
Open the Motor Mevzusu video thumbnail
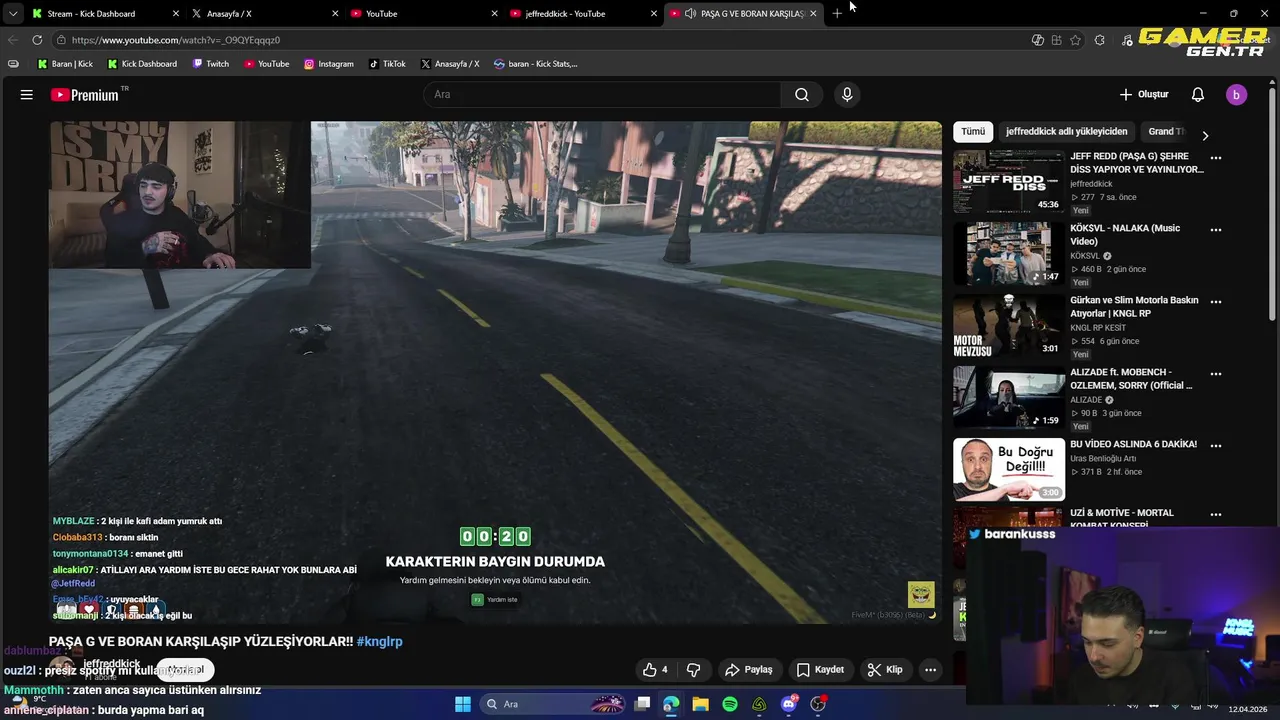pos(1009,326)
